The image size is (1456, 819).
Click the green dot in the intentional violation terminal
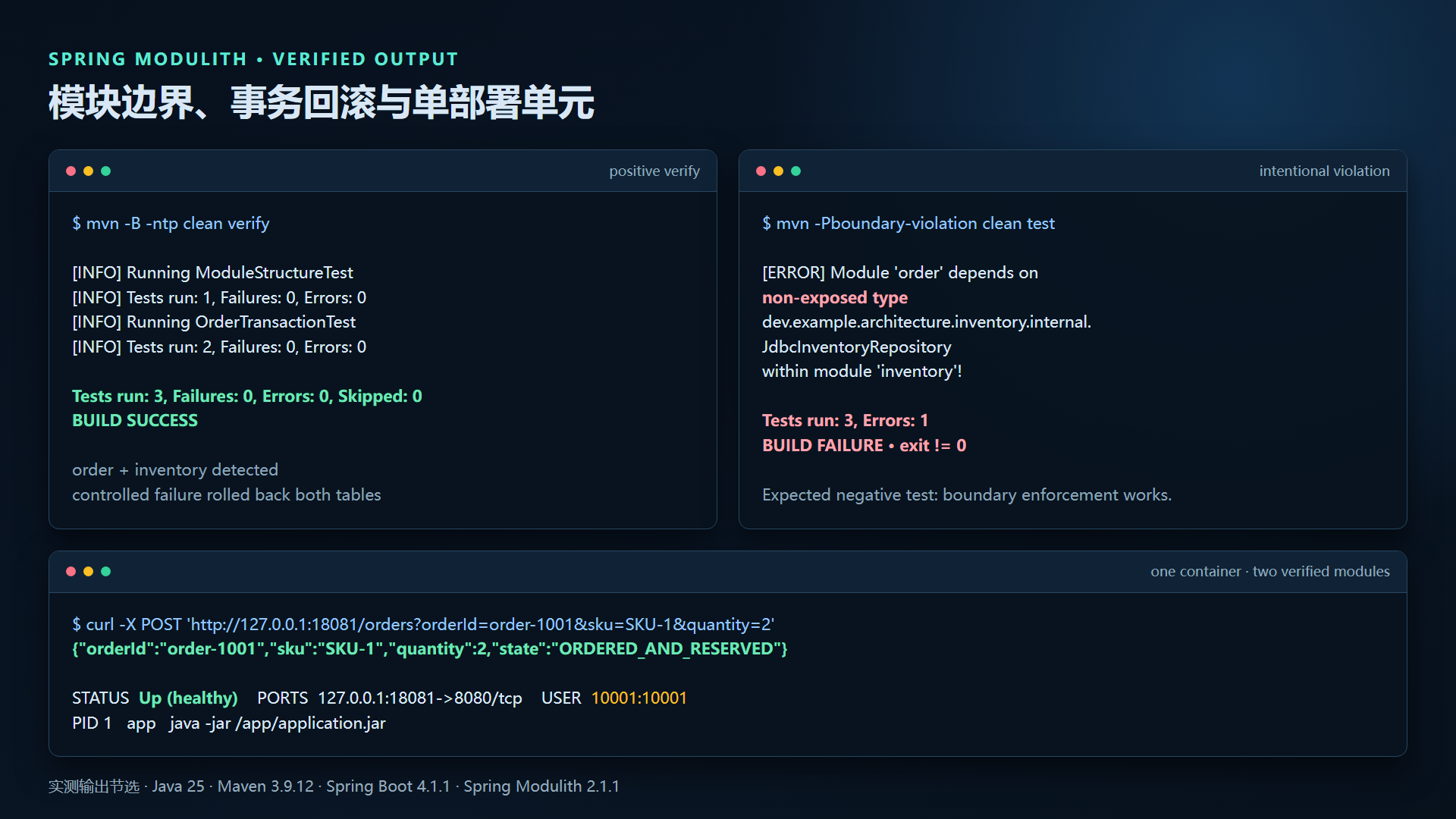coord(795,171)
